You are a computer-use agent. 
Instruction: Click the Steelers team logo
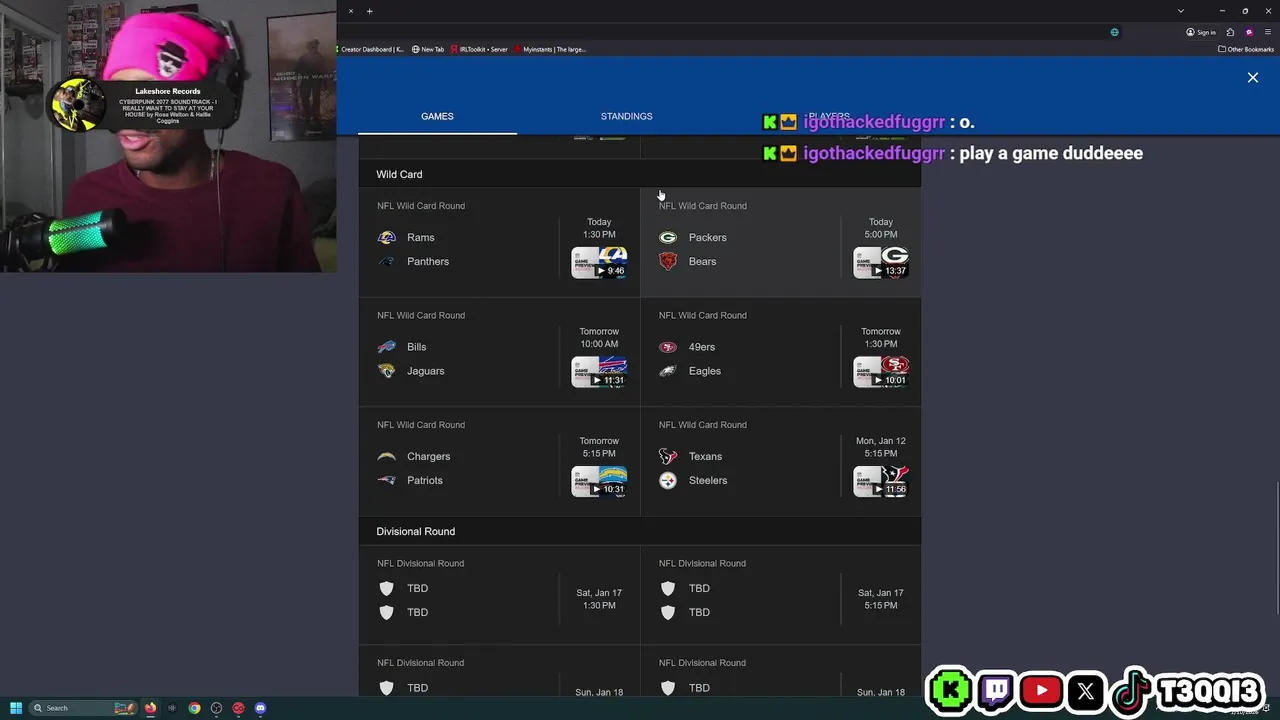coord(668,480)
